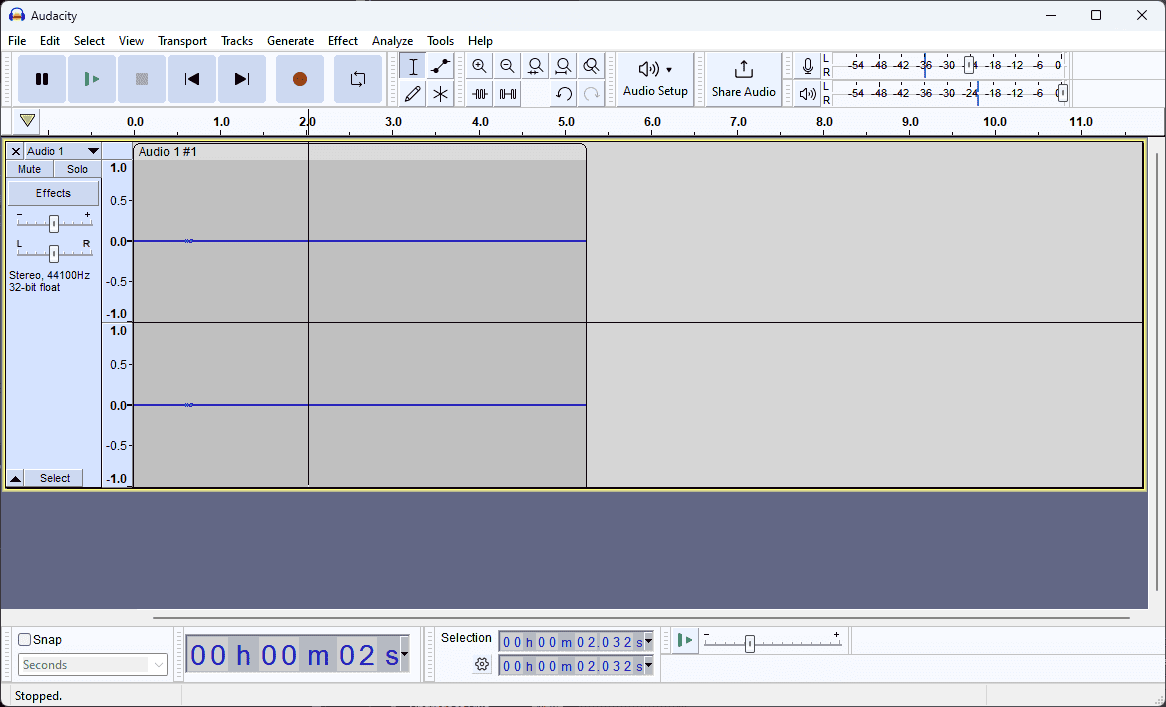Open the Tracks menu
The image size is (1166, 707).
point(236,41)
